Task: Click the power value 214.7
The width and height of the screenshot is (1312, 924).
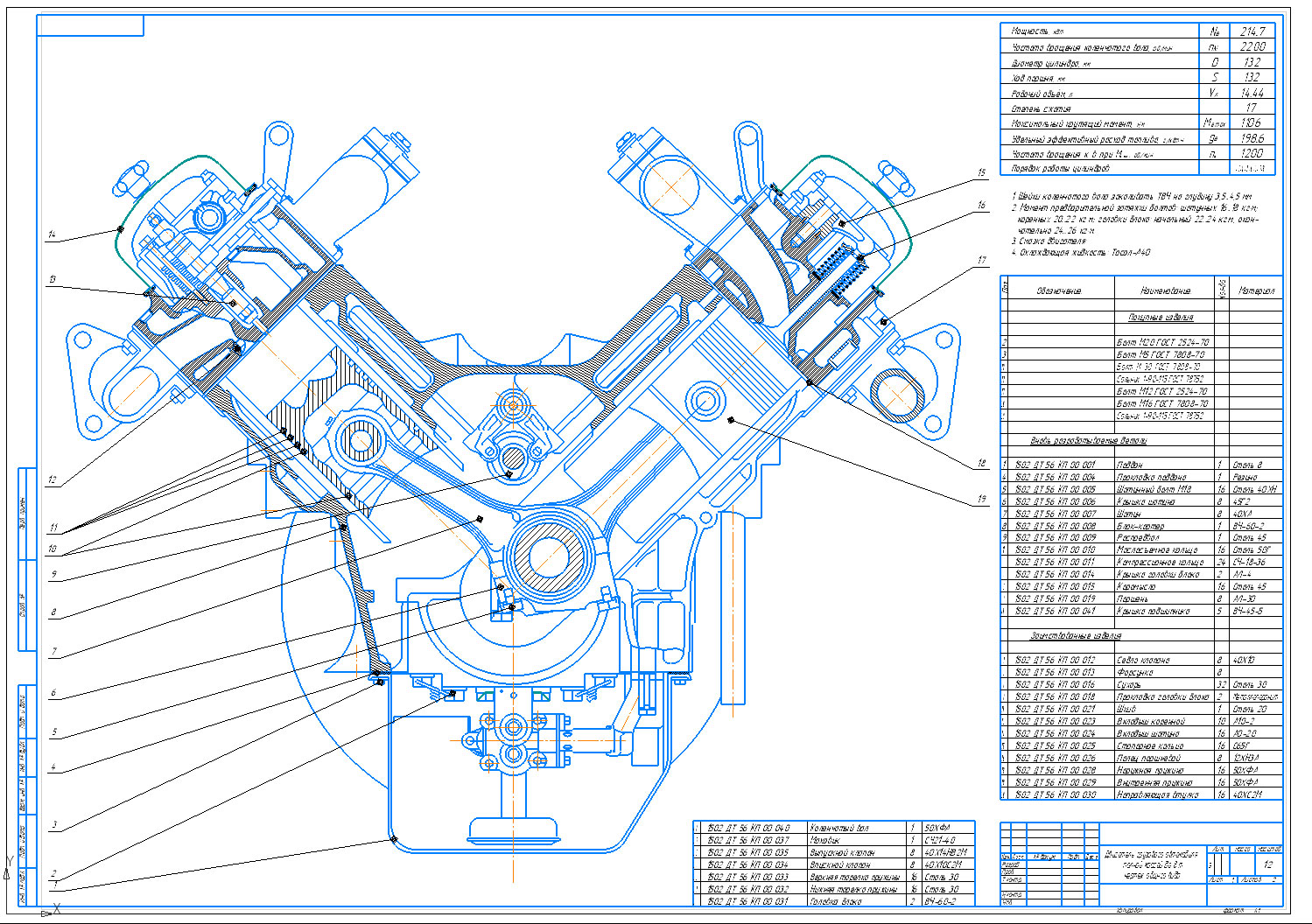Action: [1252, 31]
